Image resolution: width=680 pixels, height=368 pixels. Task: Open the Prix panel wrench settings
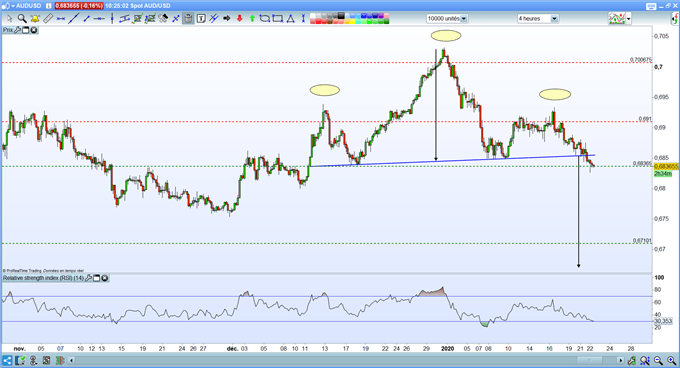pos(18,30)
